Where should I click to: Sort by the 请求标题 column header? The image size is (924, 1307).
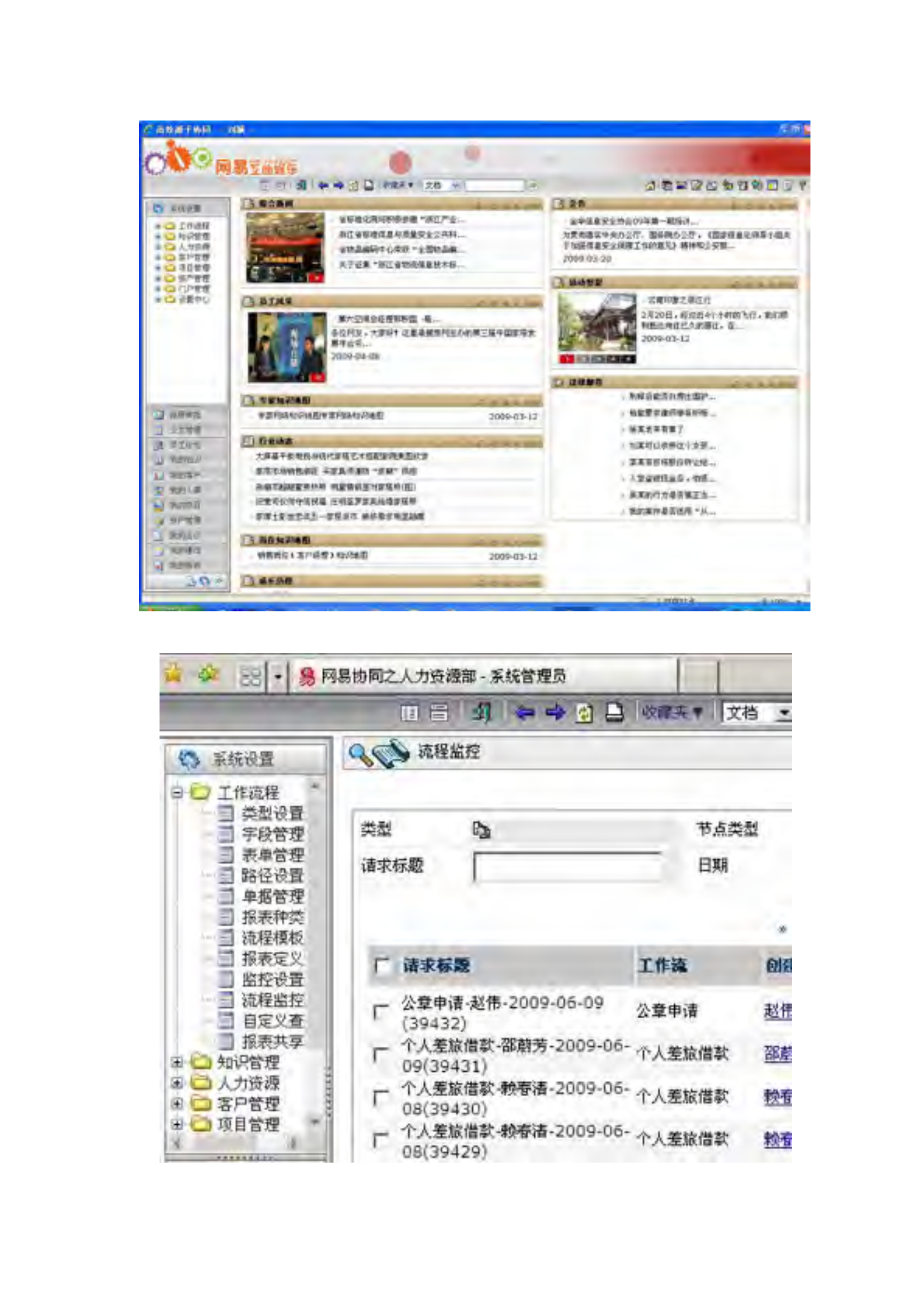(x=436, y=966)
